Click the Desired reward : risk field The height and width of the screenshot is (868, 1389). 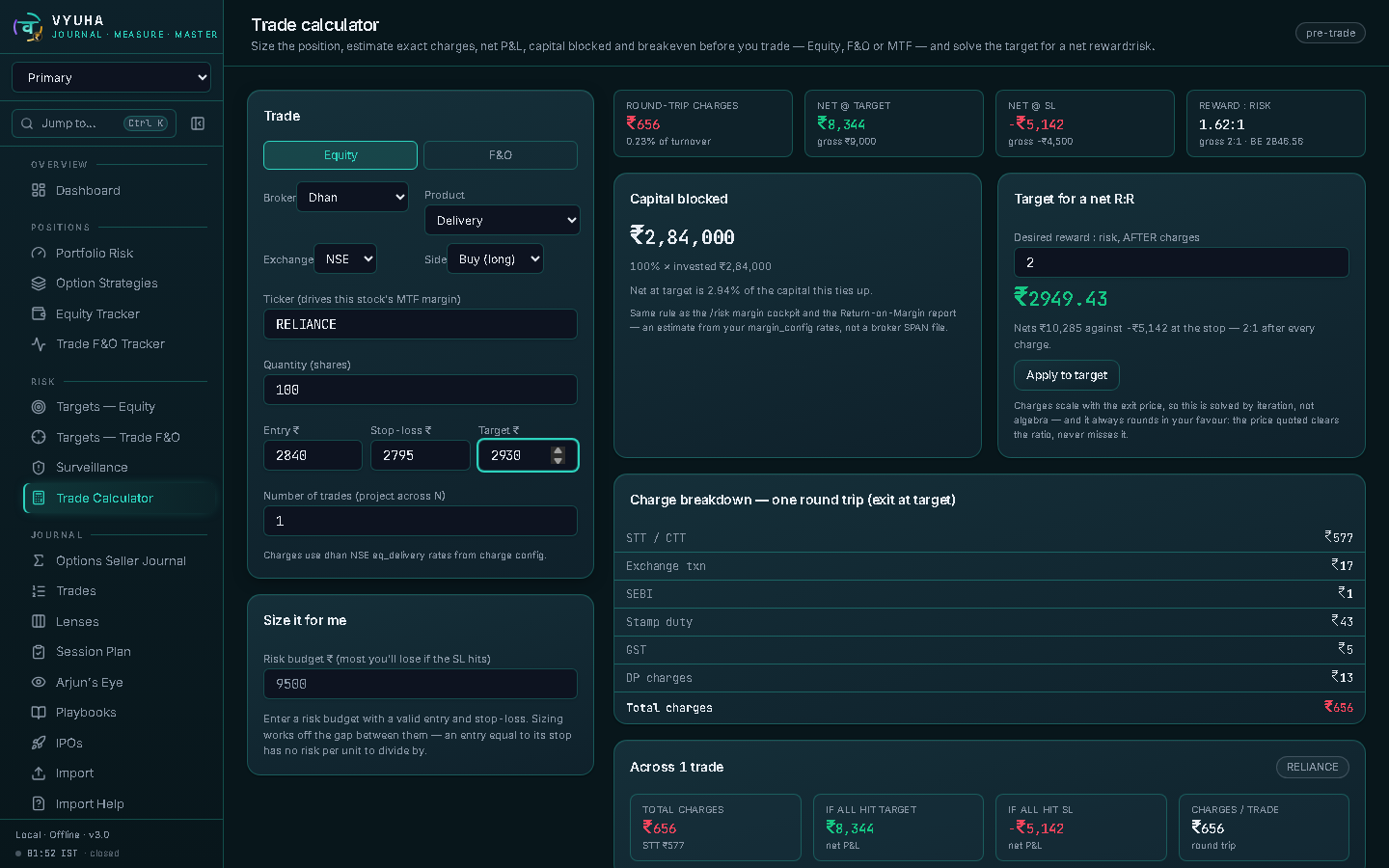1182,262
